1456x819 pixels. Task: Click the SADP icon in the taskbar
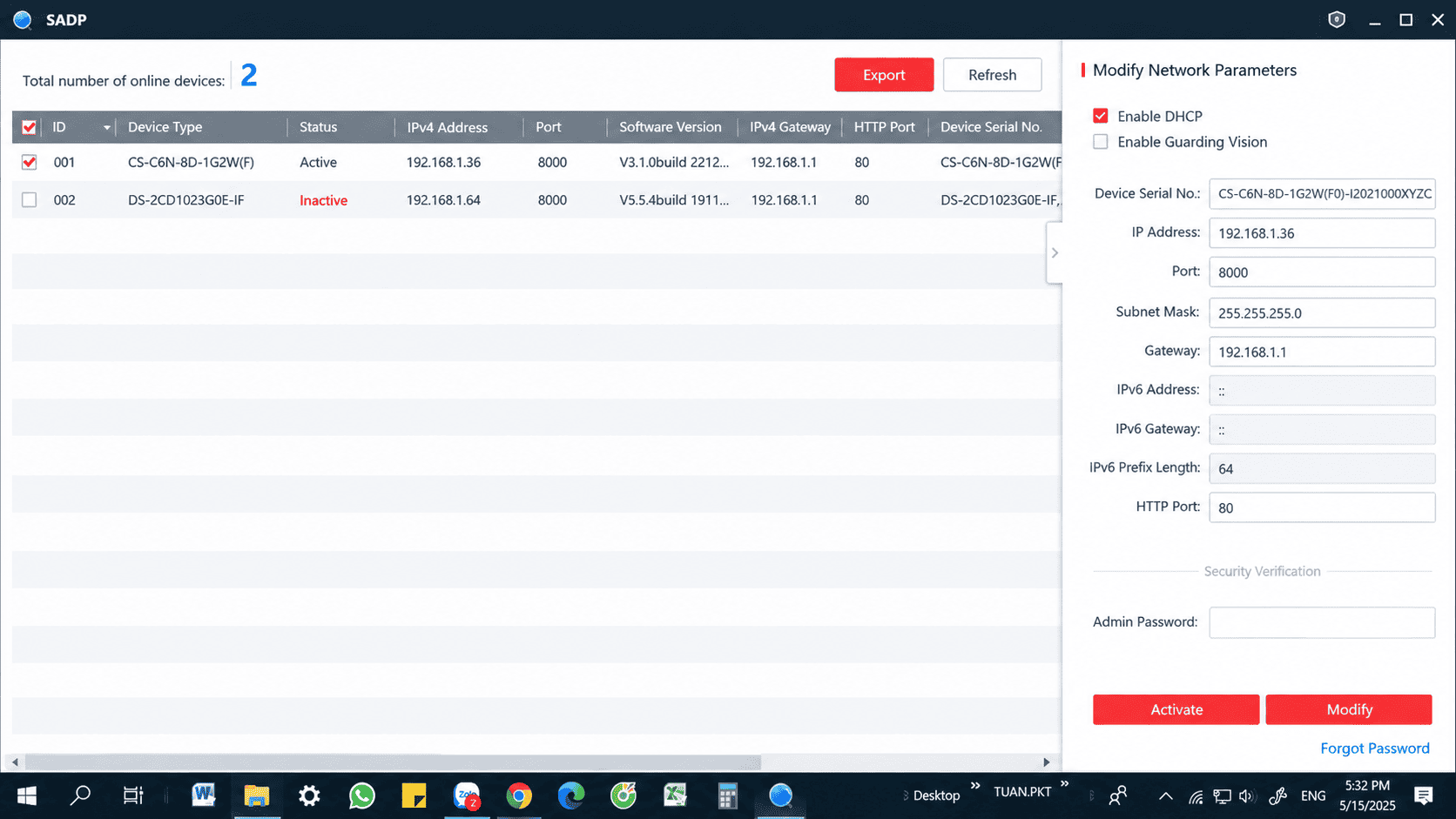pyautogui.click(x=780, y=795)
